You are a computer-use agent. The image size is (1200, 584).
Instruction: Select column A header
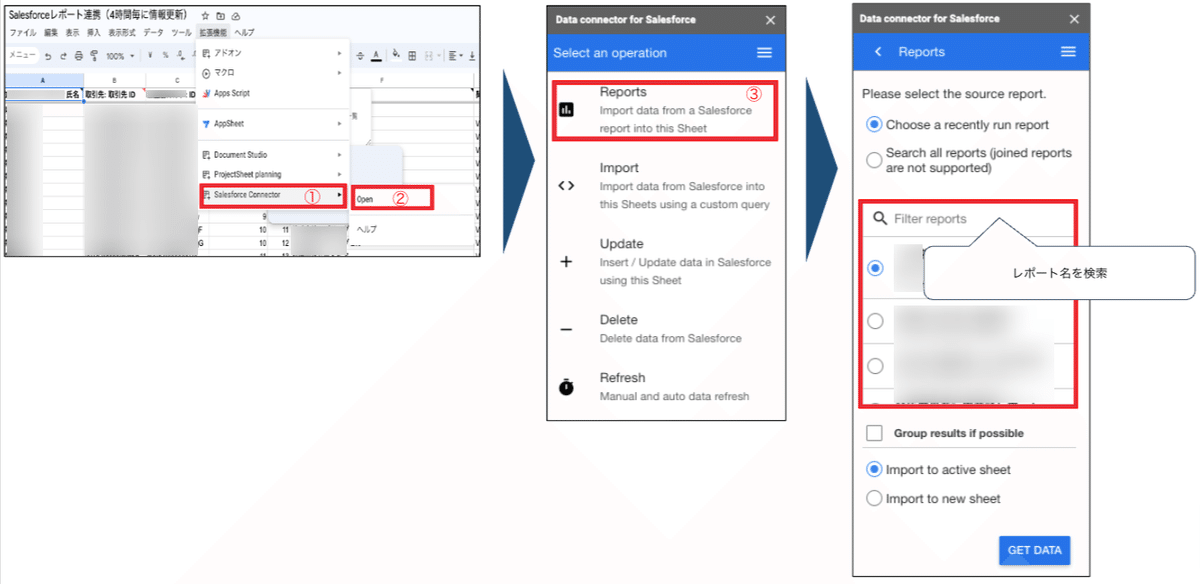pyautogui.click(x=43, y=80)
